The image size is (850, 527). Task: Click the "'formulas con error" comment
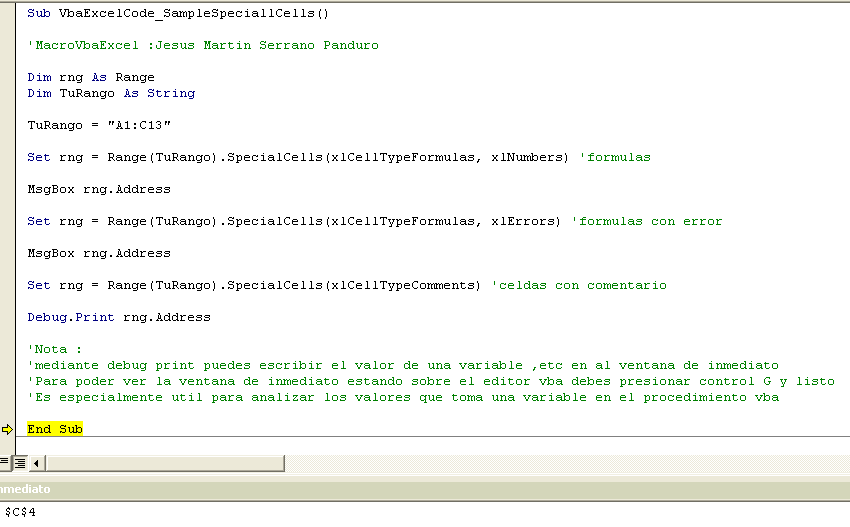pyautogui.click(x=647, y=221)
